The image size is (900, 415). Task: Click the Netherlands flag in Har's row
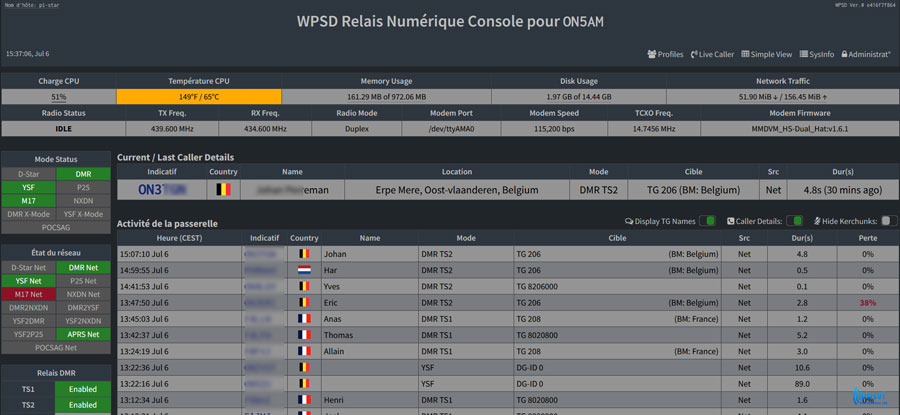pyautogui.click(x=304, y=270)
